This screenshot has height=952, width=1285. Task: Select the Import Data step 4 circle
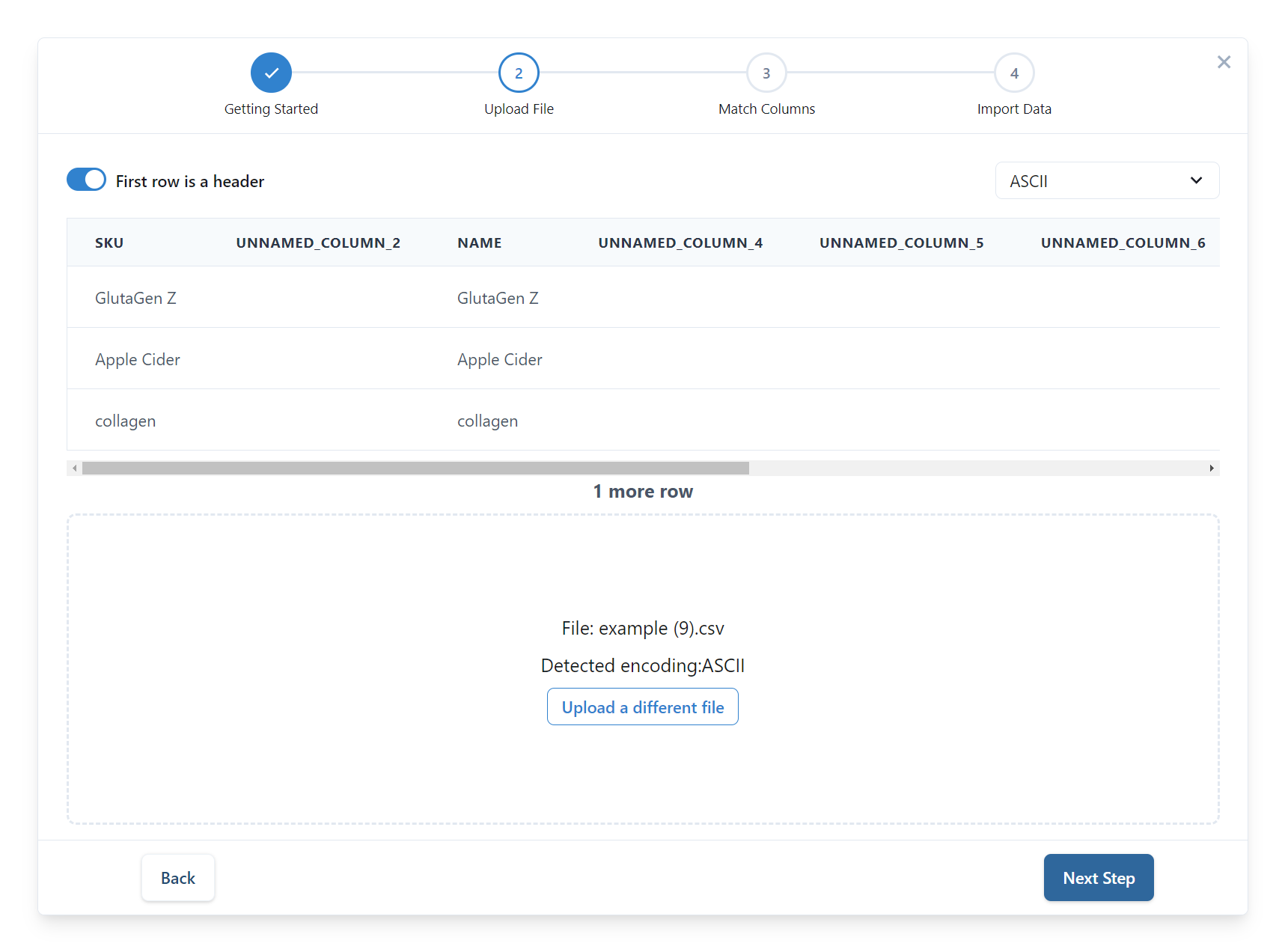click(1014, 73)
